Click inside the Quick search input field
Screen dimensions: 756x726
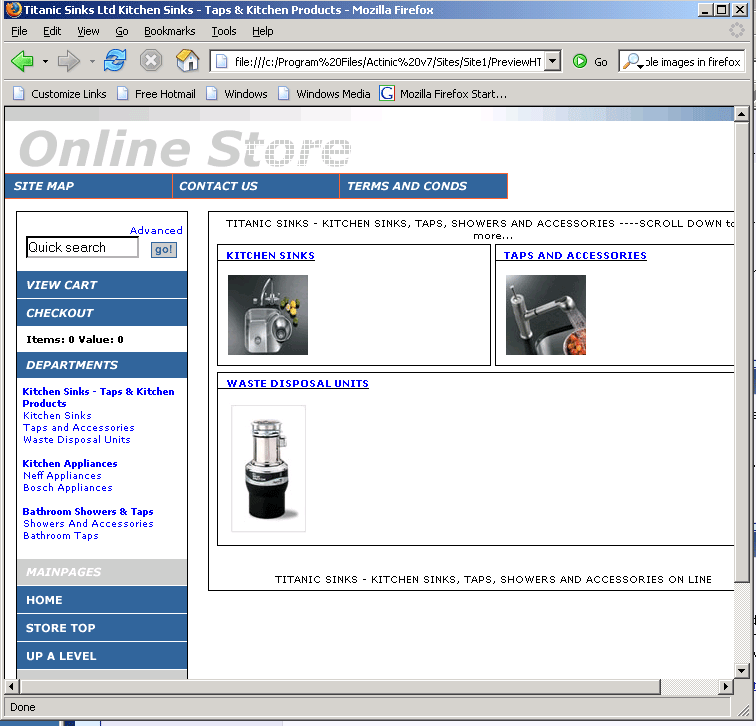82,248
